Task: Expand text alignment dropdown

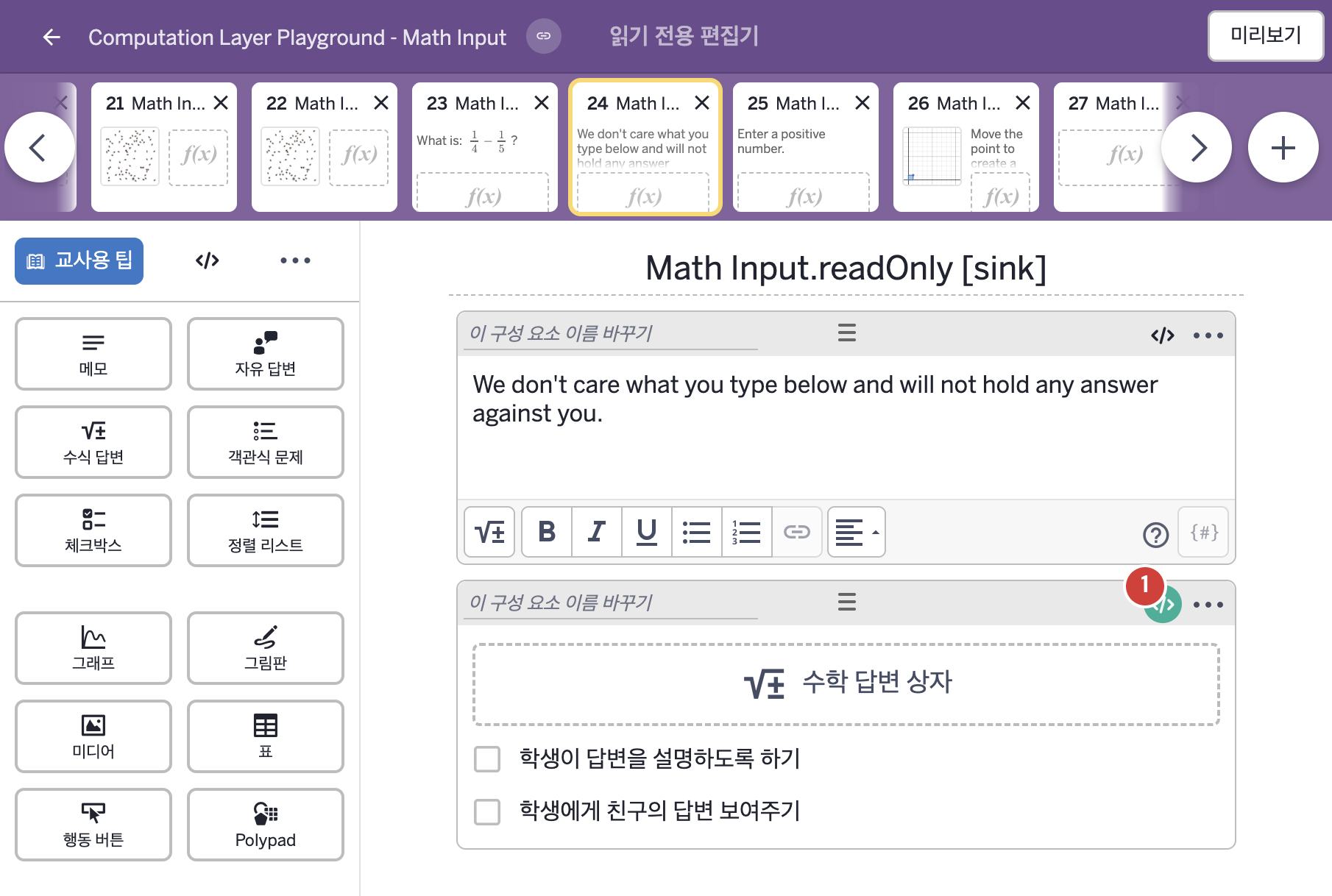Action: coord(857,532)
